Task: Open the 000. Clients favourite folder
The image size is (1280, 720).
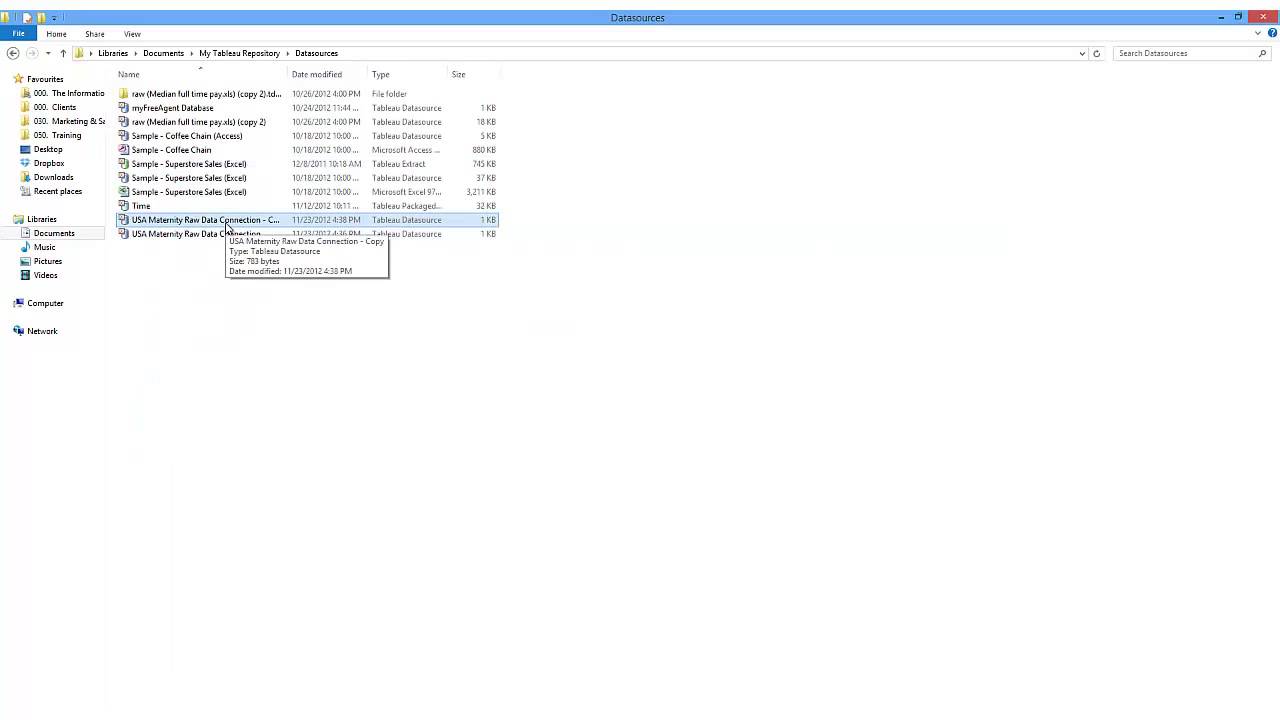Action: [x=54, y=107]
